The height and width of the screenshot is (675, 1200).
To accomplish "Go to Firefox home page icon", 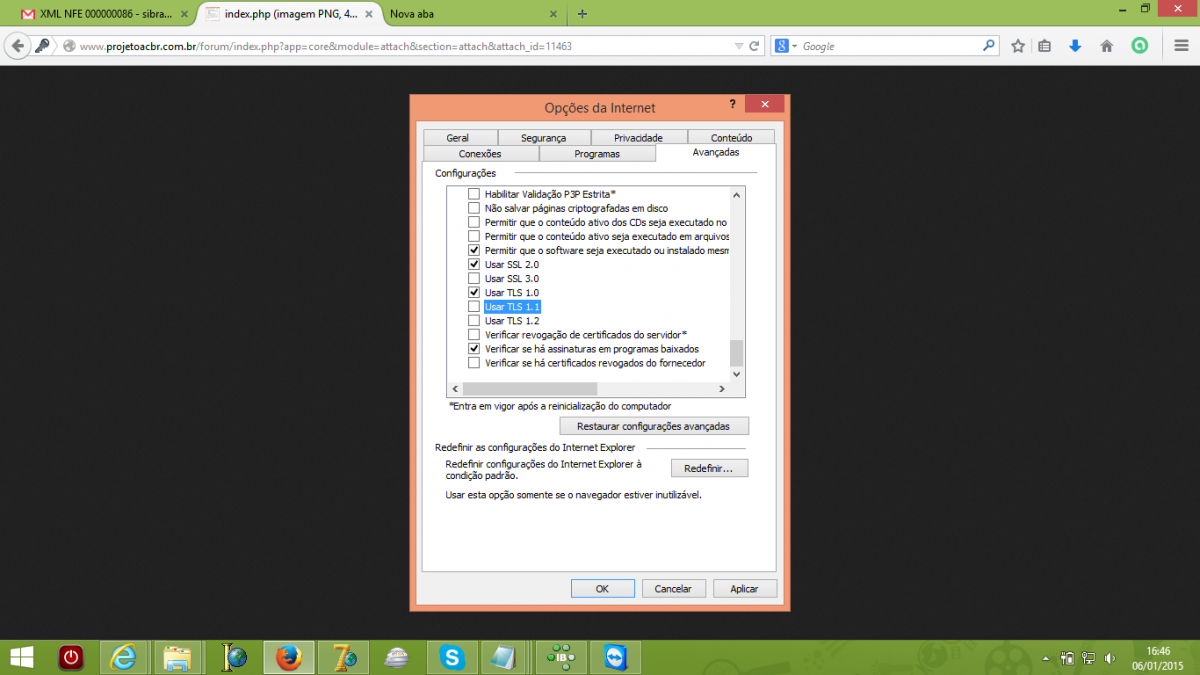I will tap(1107, 46).
